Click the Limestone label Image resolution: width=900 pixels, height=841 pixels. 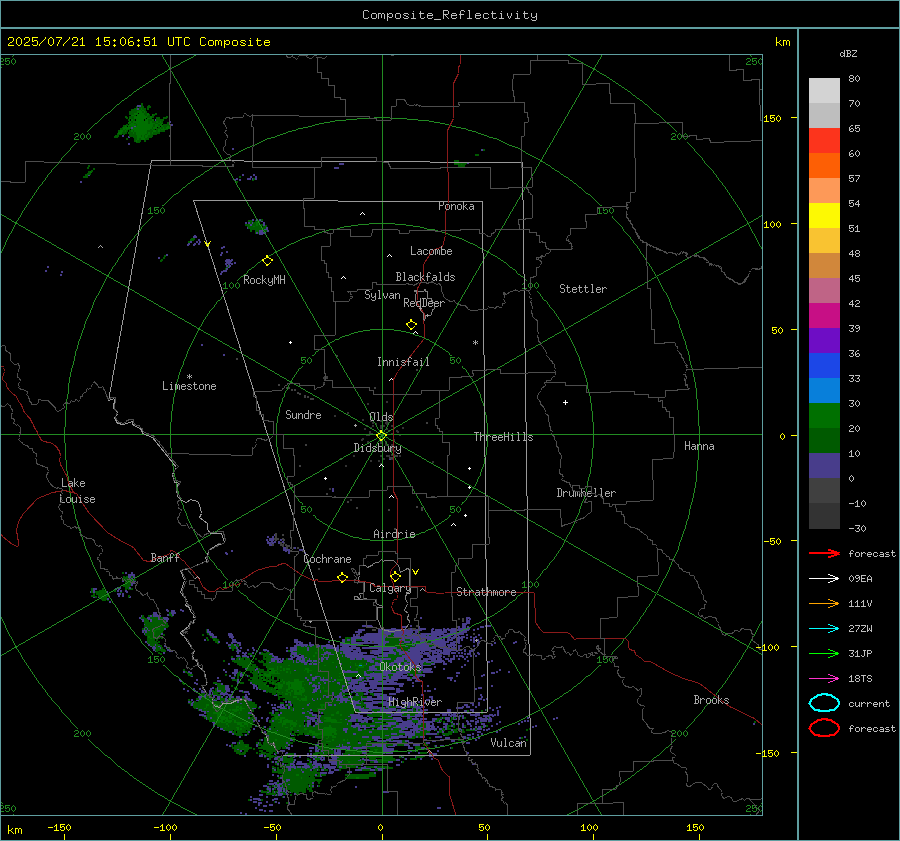(x=189, y=386)
